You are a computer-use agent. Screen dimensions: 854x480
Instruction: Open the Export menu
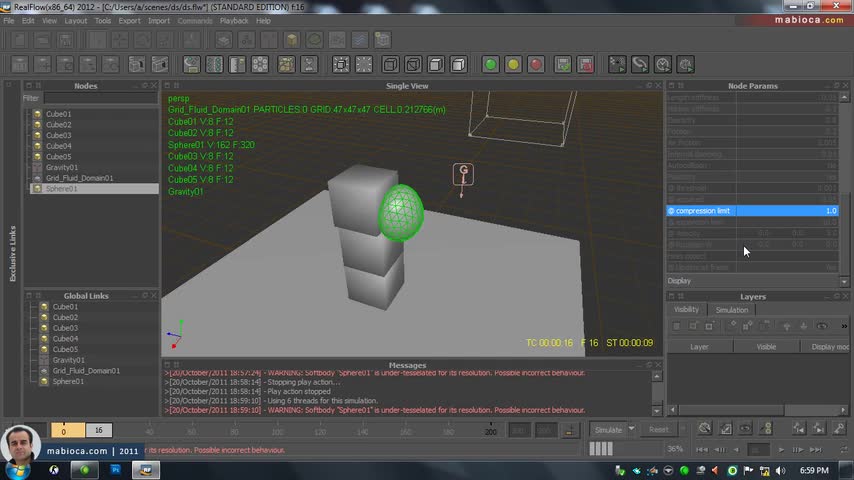pyautogui.click(x=129, y=21)
